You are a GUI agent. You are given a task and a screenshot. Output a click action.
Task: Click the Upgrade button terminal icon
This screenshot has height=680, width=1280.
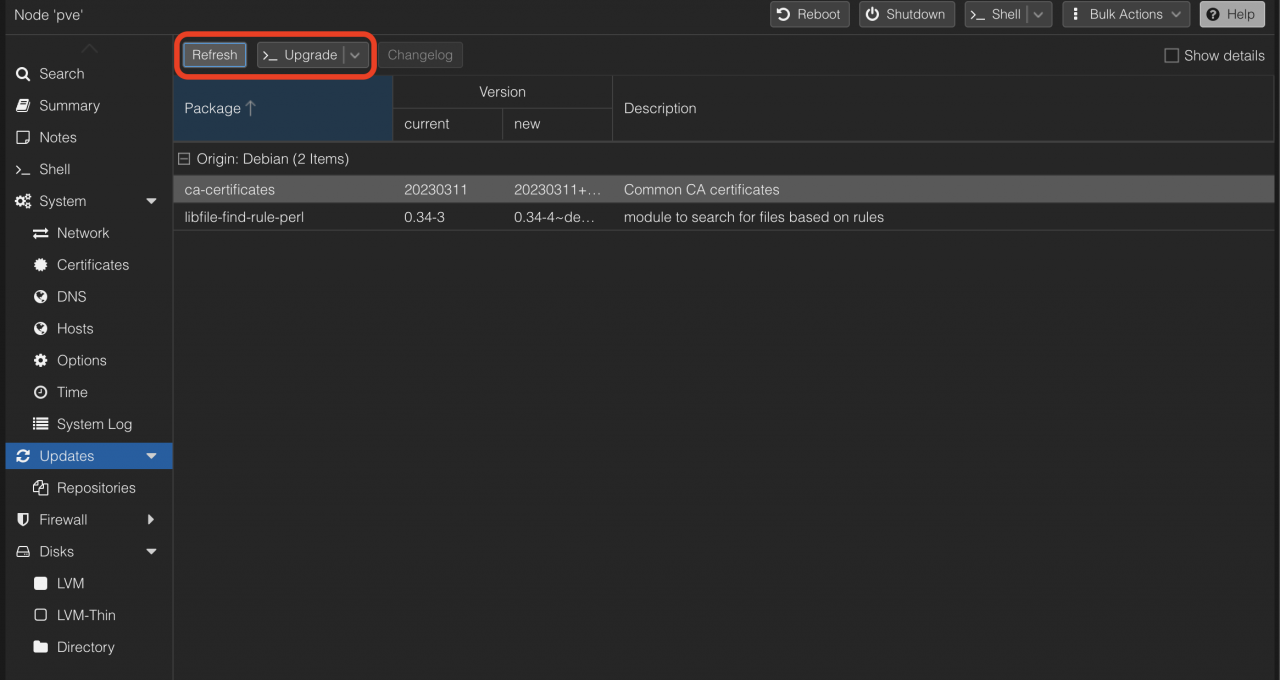tap(270, 56)
